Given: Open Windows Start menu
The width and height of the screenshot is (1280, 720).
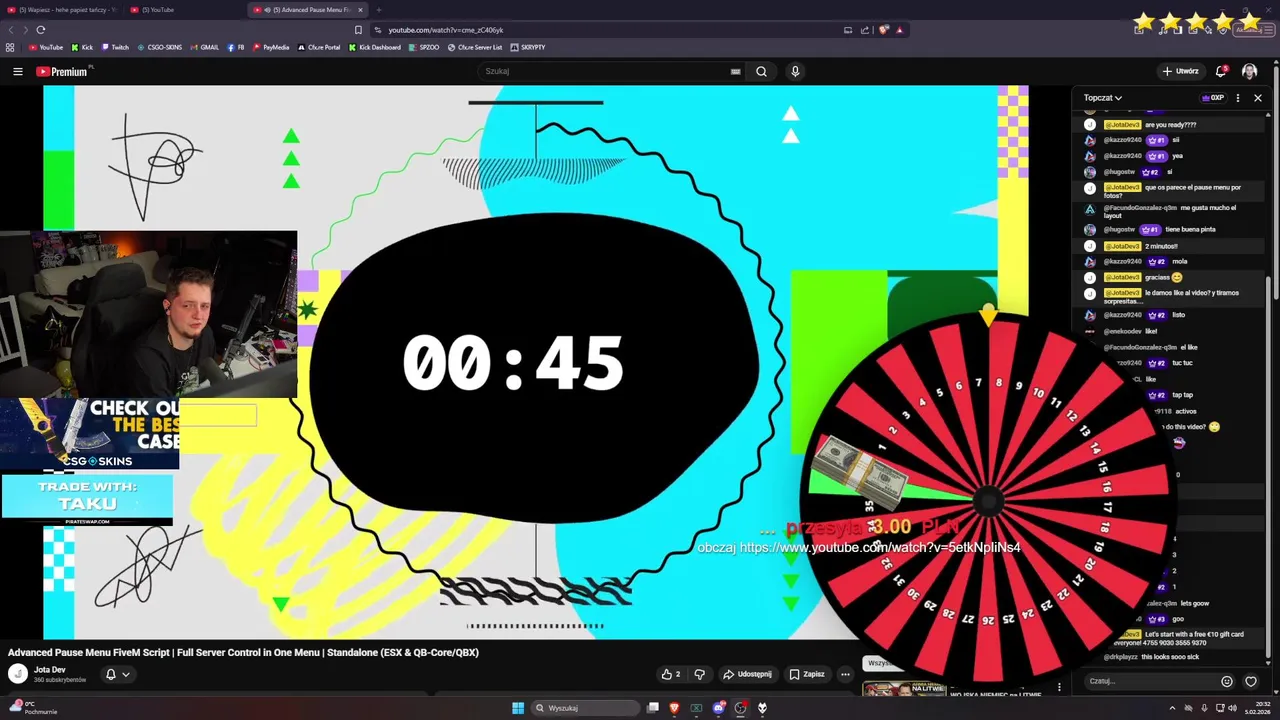Looking at the screenshot, I should 517,708.
